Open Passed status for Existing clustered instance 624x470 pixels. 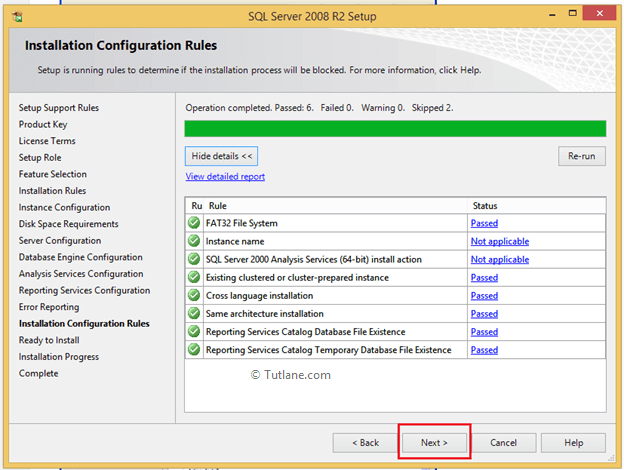[484, 278]
